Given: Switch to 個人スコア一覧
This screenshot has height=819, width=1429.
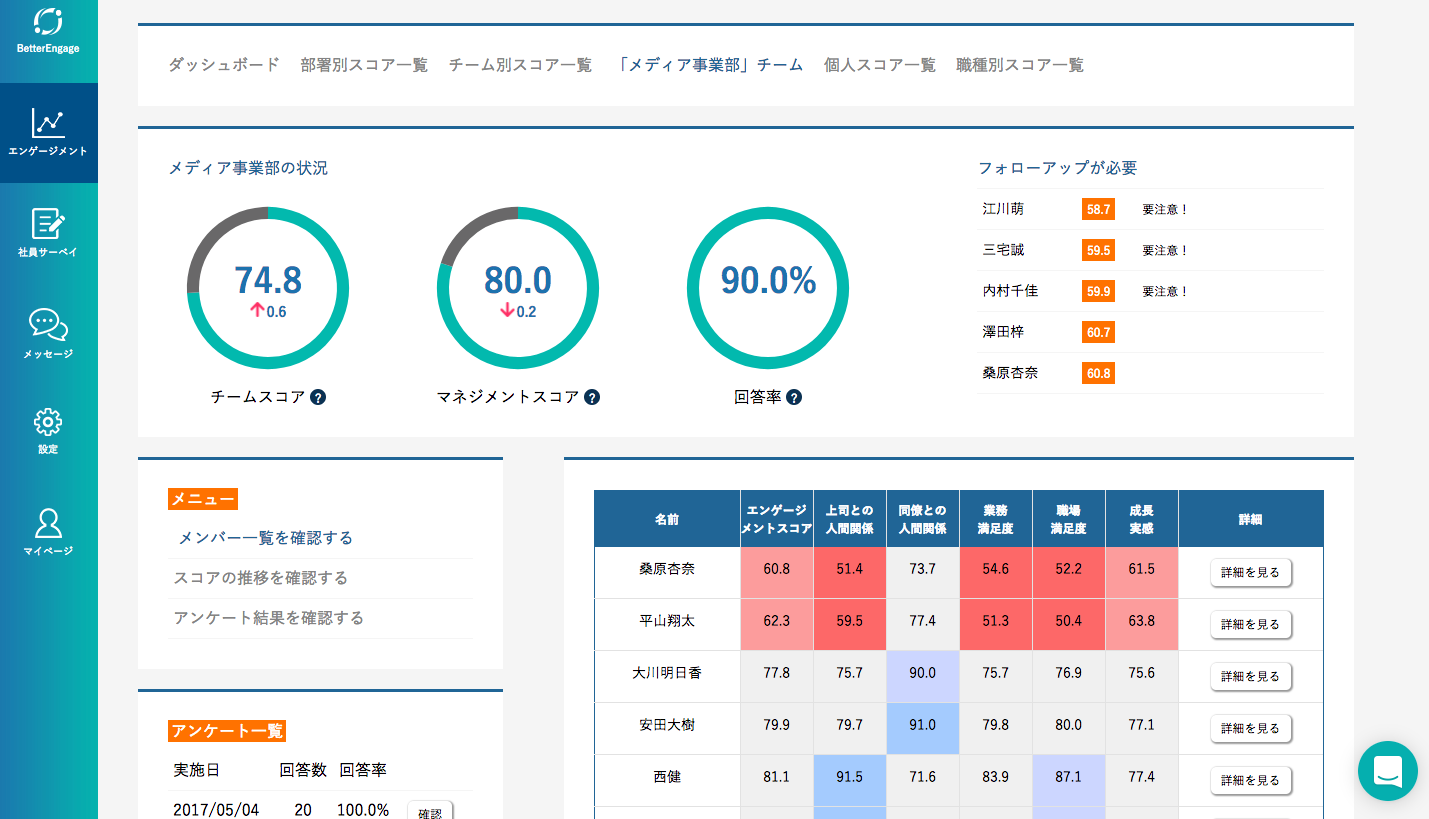Looking at the screenshot, I should [879, 64].
